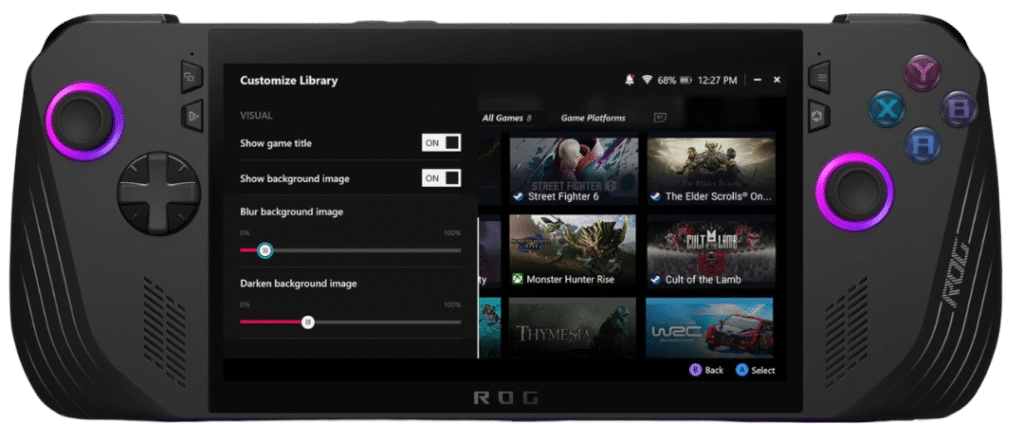
Task: Click the Steam icon on Street Fighter 6
Action: pos(518,196)
